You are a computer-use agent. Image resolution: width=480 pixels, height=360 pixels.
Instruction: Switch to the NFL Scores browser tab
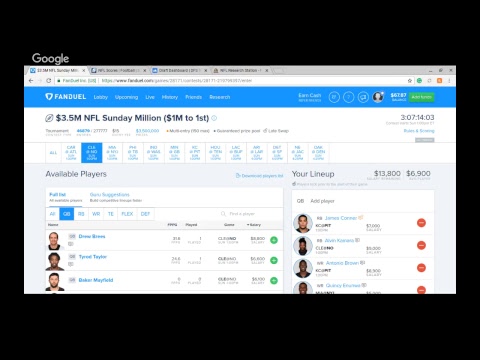pos(119,71)
